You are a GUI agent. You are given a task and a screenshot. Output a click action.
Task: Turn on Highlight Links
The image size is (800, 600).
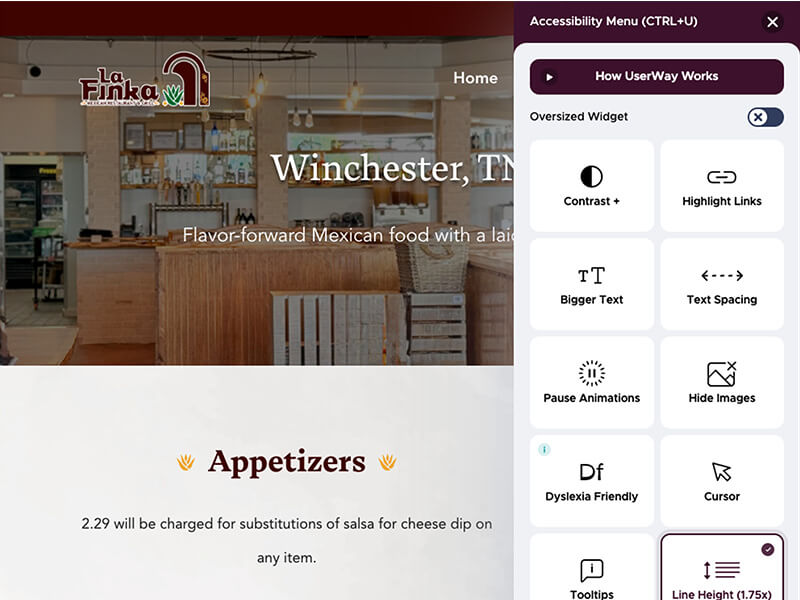(722, 186)
